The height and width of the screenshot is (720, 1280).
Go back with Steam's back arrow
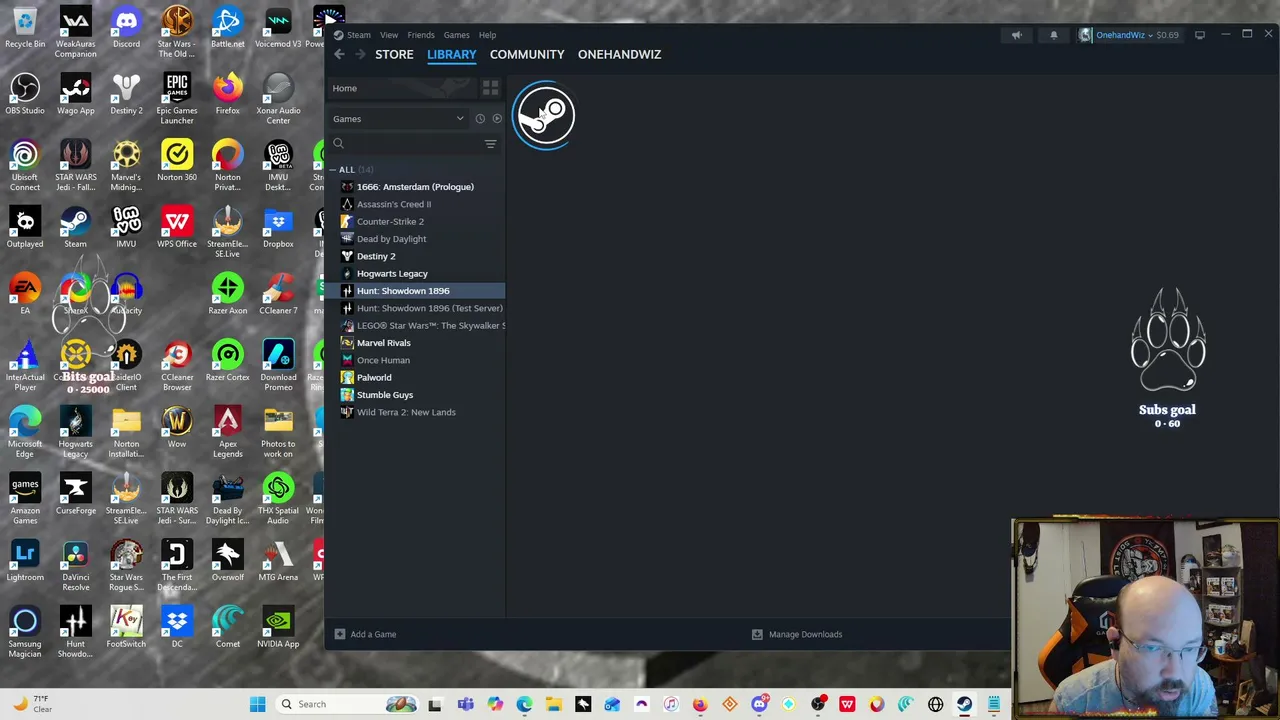340,54
